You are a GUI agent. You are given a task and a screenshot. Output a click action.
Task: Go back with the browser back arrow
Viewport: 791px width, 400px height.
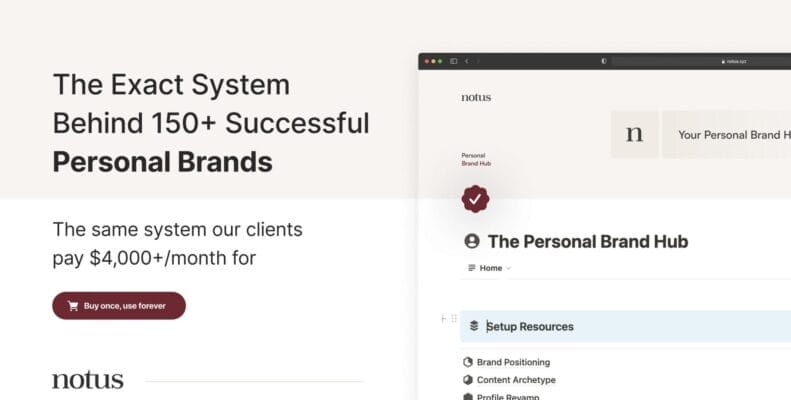pyautogui.click(x=467, y=61)
